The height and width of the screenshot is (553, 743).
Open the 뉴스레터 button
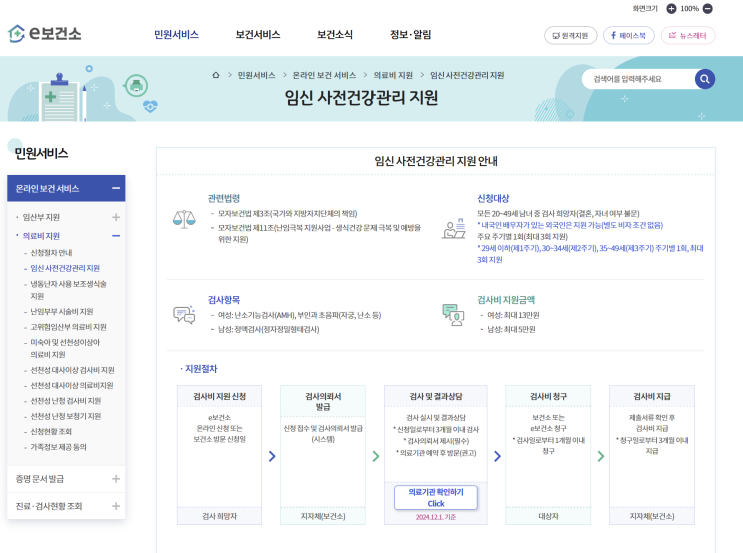688,36
